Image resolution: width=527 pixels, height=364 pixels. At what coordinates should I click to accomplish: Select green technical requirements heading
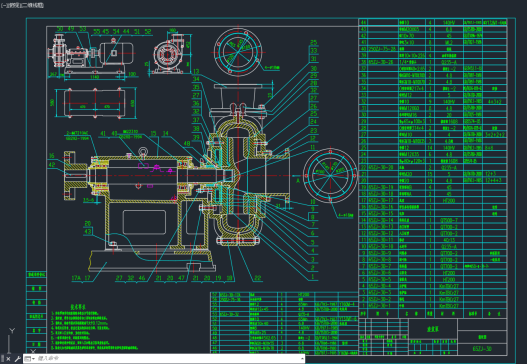(78, 307)
